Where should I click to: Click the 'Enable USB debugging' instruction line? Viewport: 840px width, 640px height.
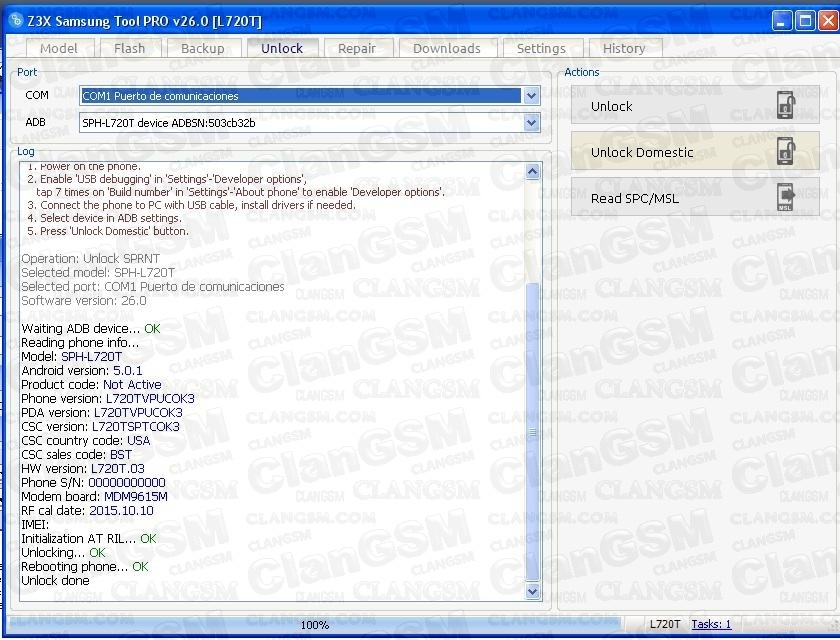tap(167, 179)
